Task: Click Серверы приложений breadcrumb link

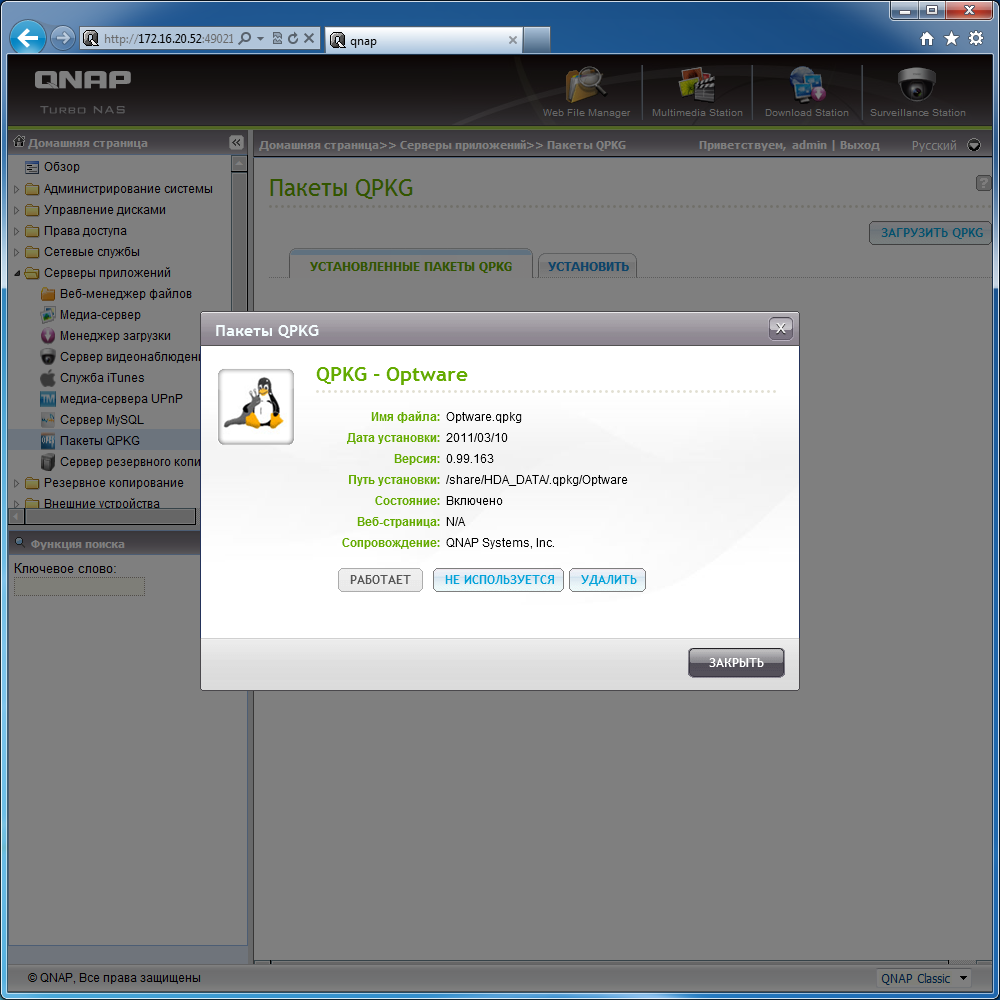Action: point(463,145)
